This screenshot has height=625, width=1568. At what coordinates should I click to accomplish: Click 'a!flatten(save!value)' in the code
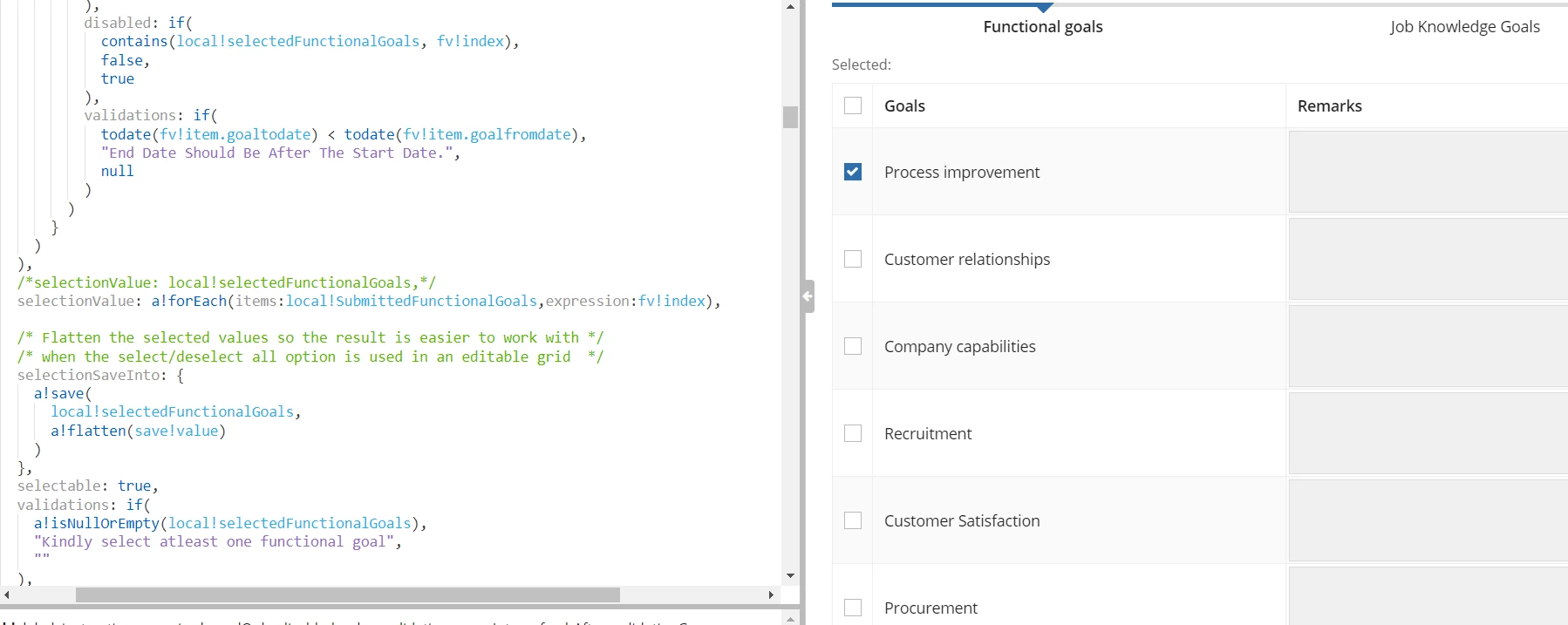(138, 431)
